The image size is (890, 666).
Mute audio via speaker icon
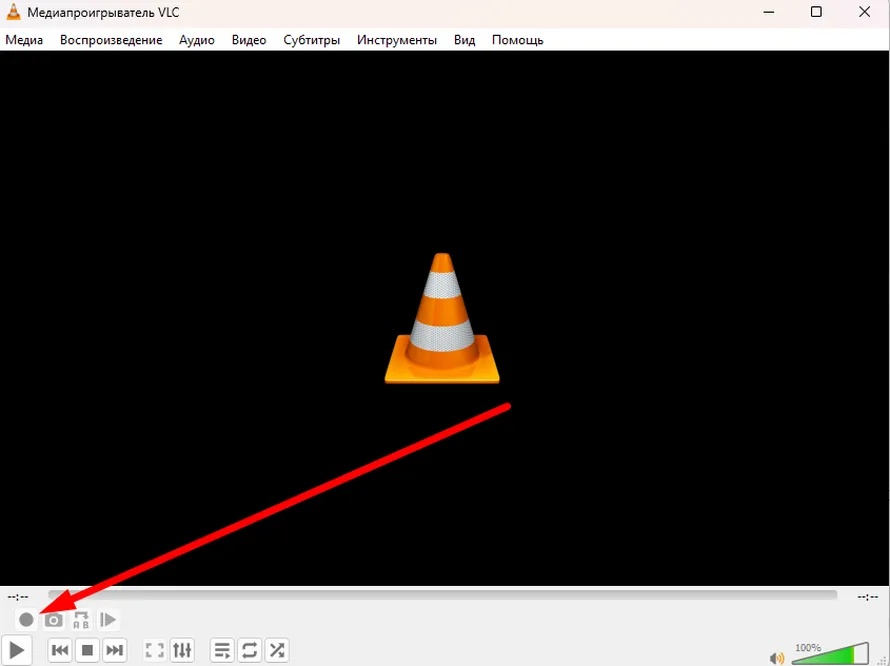[776, 658]
